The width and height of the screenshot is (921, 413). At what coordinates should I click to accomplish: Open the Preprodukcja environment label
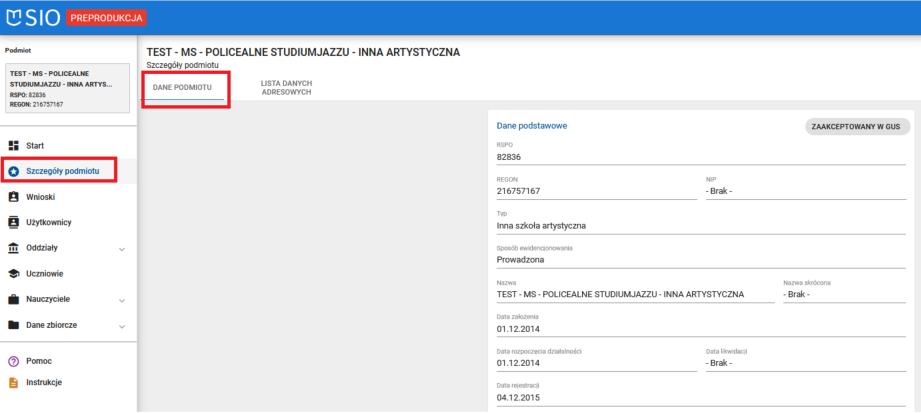click(x=108, y=17)
